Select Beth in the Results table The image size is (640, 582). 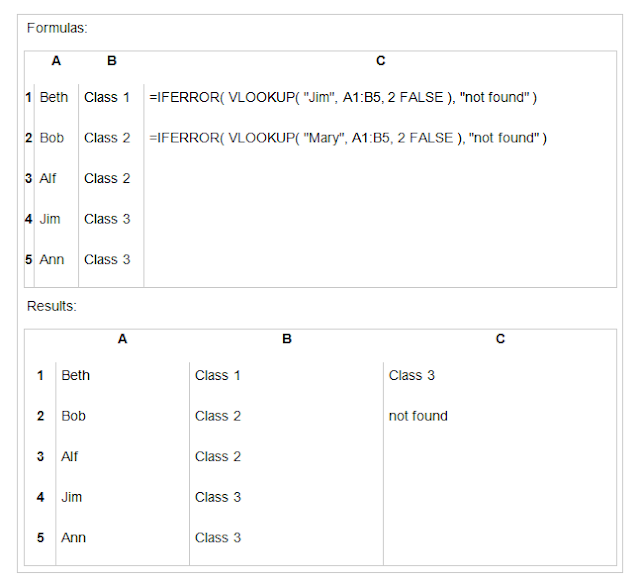pyautogui.click(x=76, y=375)
